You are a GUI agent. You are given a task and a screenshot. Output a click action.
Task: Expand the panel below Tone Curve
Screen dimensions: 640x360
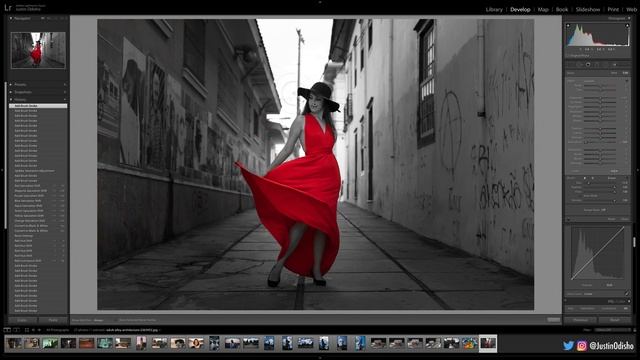[629, 301]
